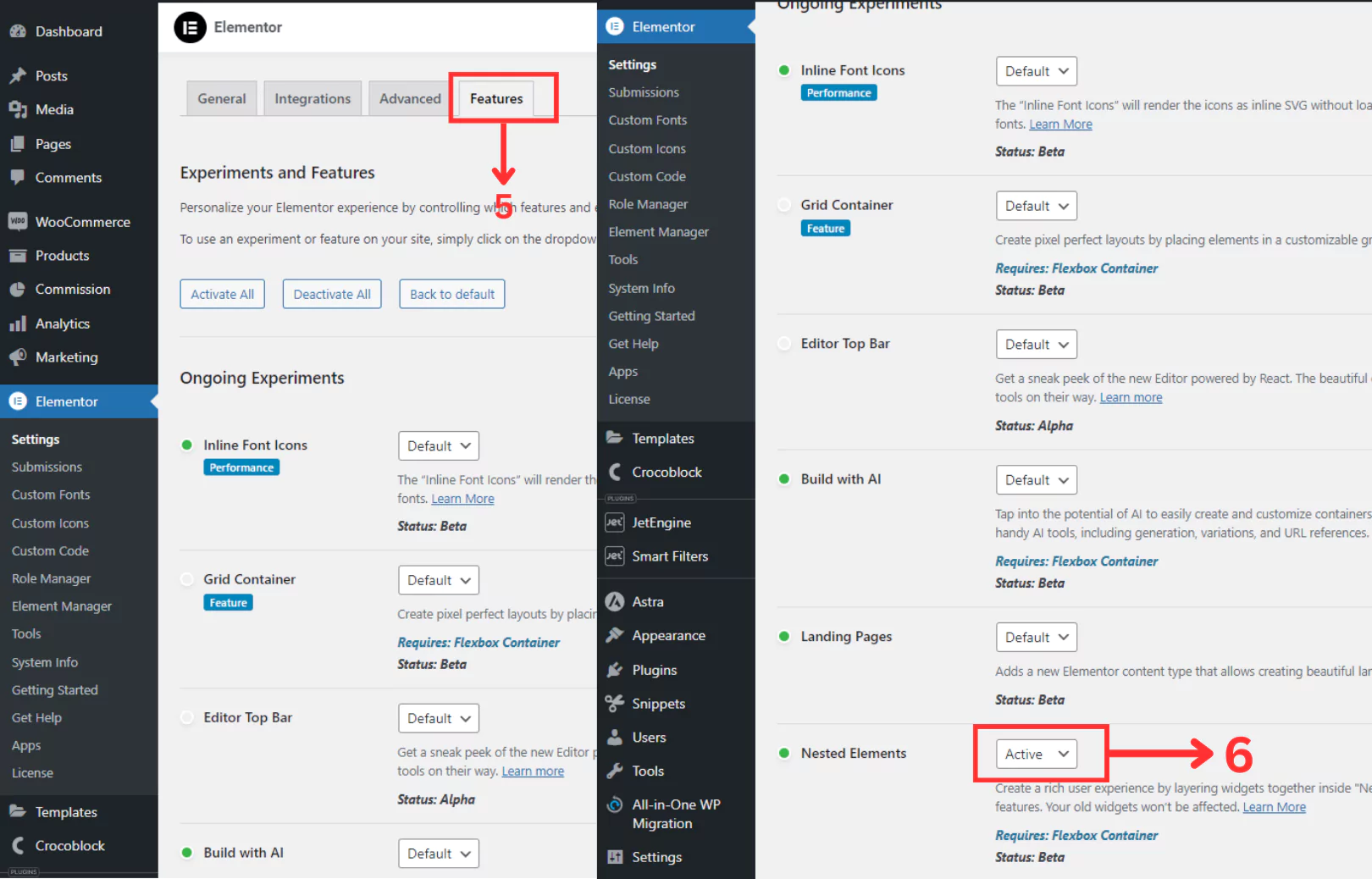Click the Performance badge in right panel
The height and width of the screenshot is (879, 1372).
coord(838,93)
